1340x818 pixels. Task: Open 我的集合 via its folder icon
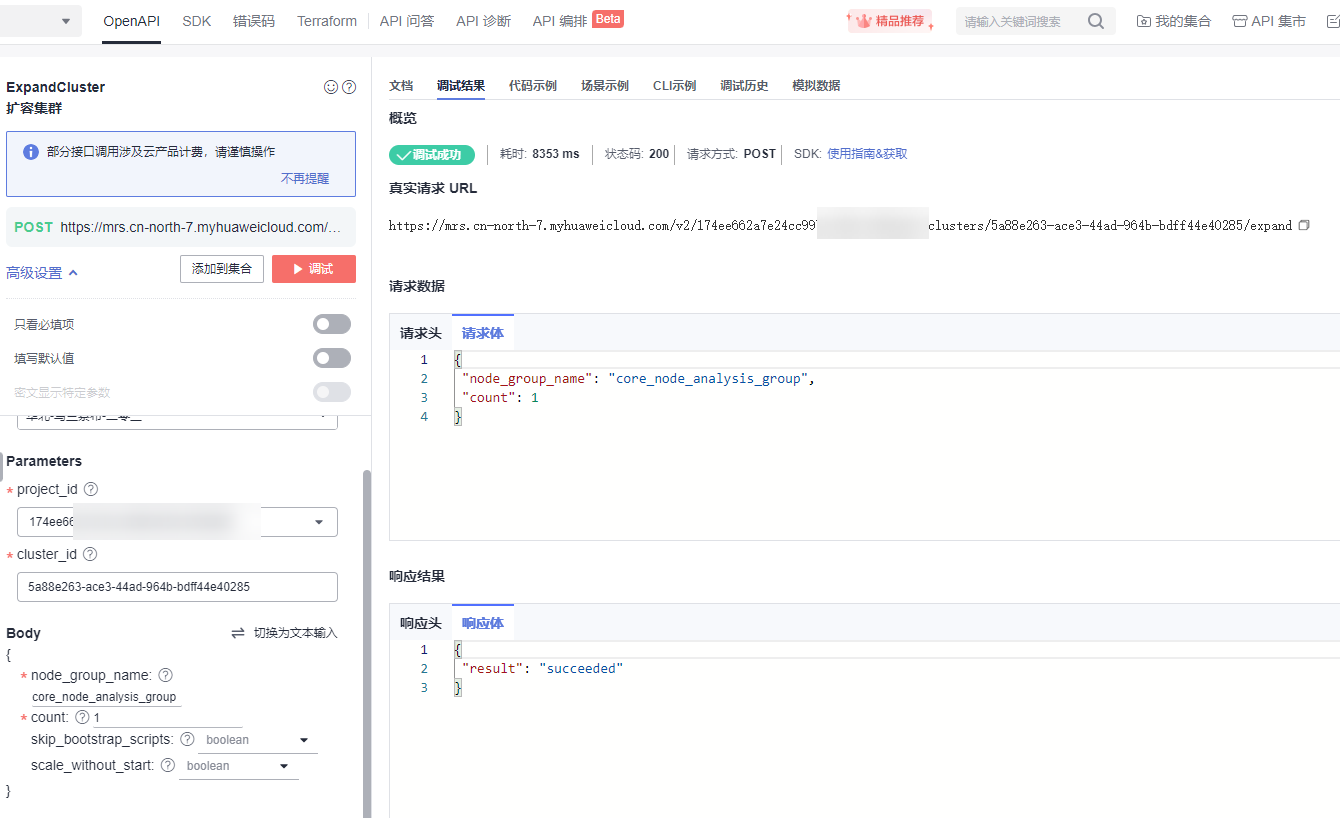[x=1144, y=21]
